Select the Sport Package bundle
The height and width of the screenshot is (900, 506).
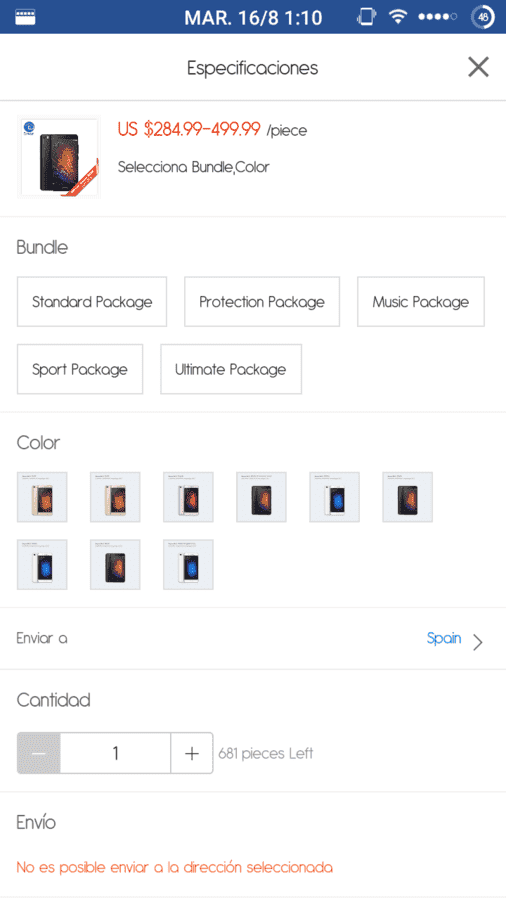pyautogui.click(x=80, y=369)
